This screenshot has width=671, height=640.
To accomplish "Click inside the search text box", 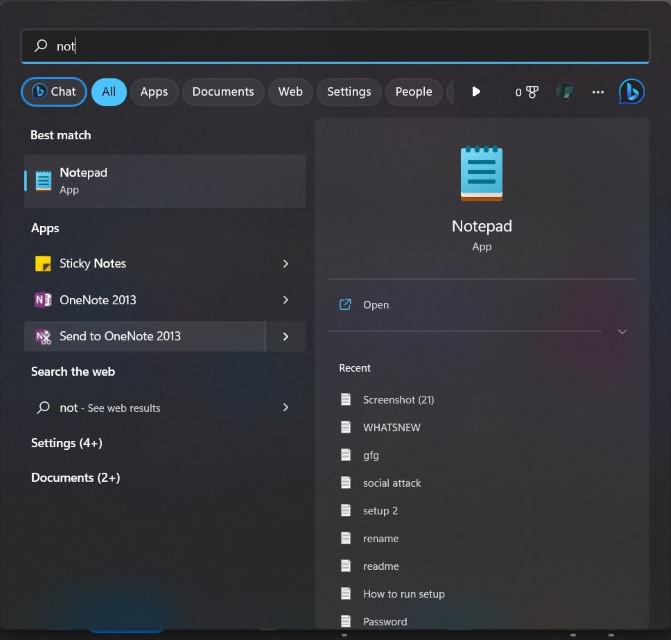I will pos(336,46).
